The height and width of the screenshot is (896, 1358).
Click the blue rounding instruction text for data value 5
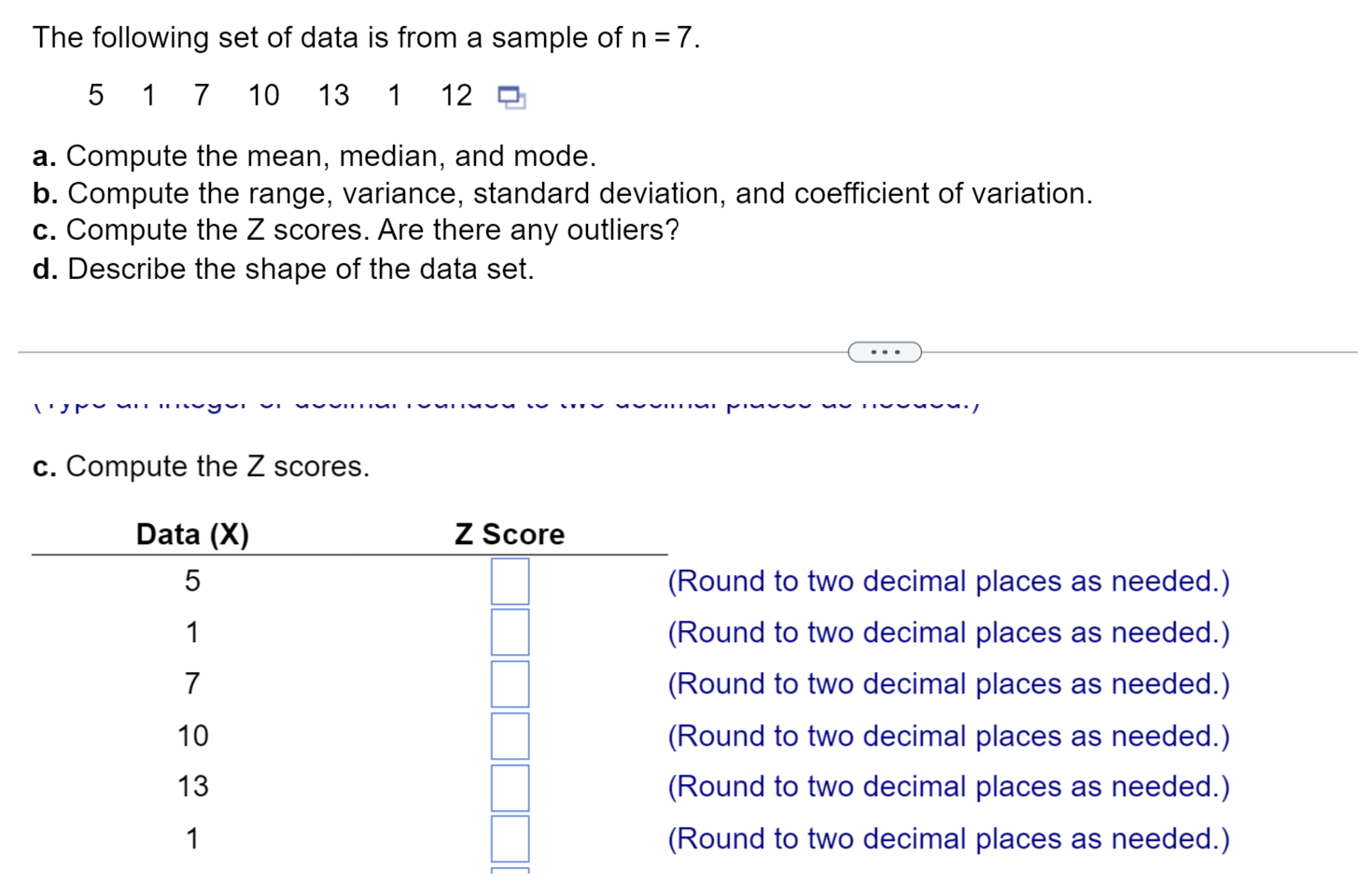click(947, 581)
